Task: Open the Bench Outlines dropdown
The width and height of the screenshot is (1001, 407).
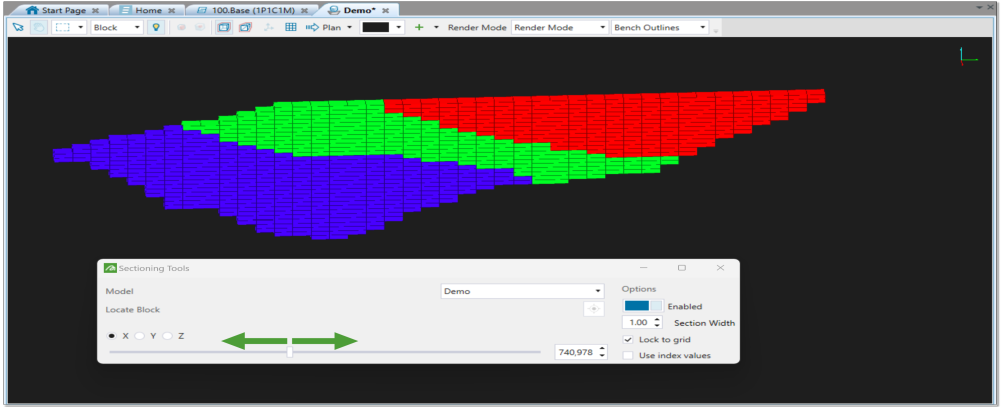Action: click(660, 28)
